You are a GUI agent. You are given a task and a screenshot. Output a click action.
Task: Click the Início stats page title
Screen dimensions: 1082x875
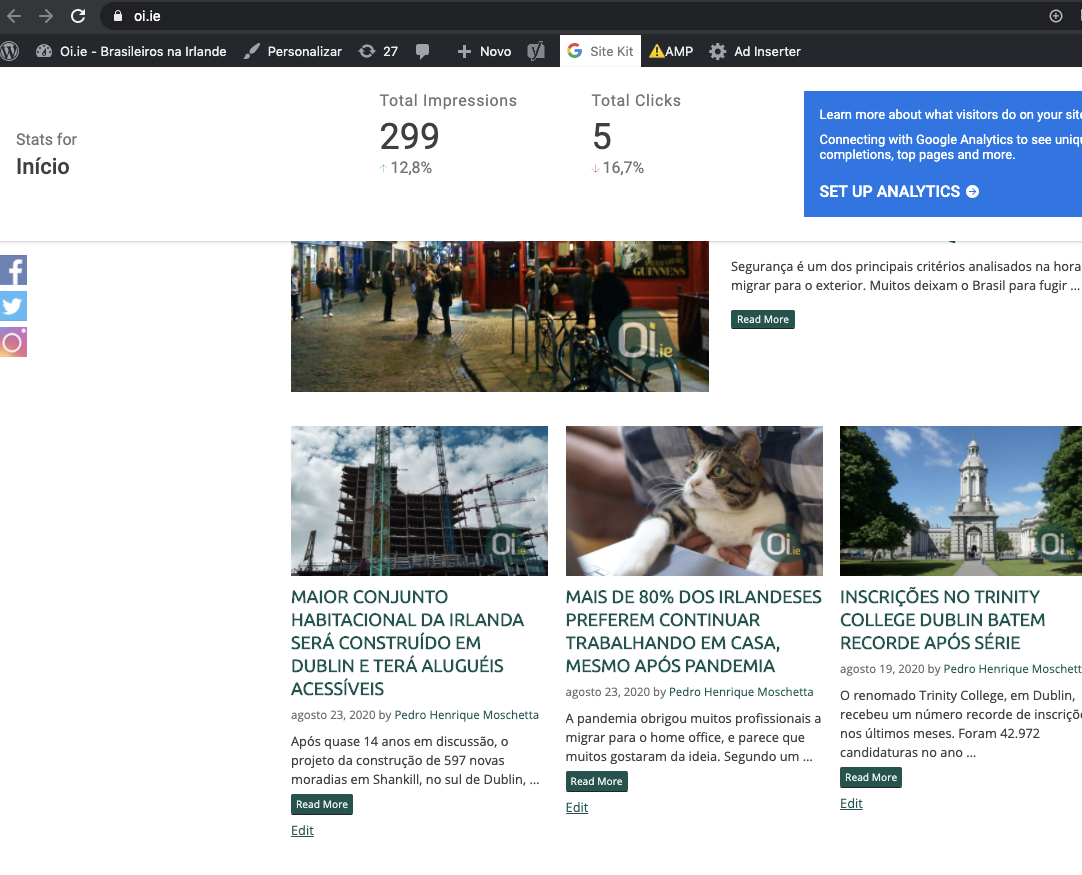pos(43,166)
